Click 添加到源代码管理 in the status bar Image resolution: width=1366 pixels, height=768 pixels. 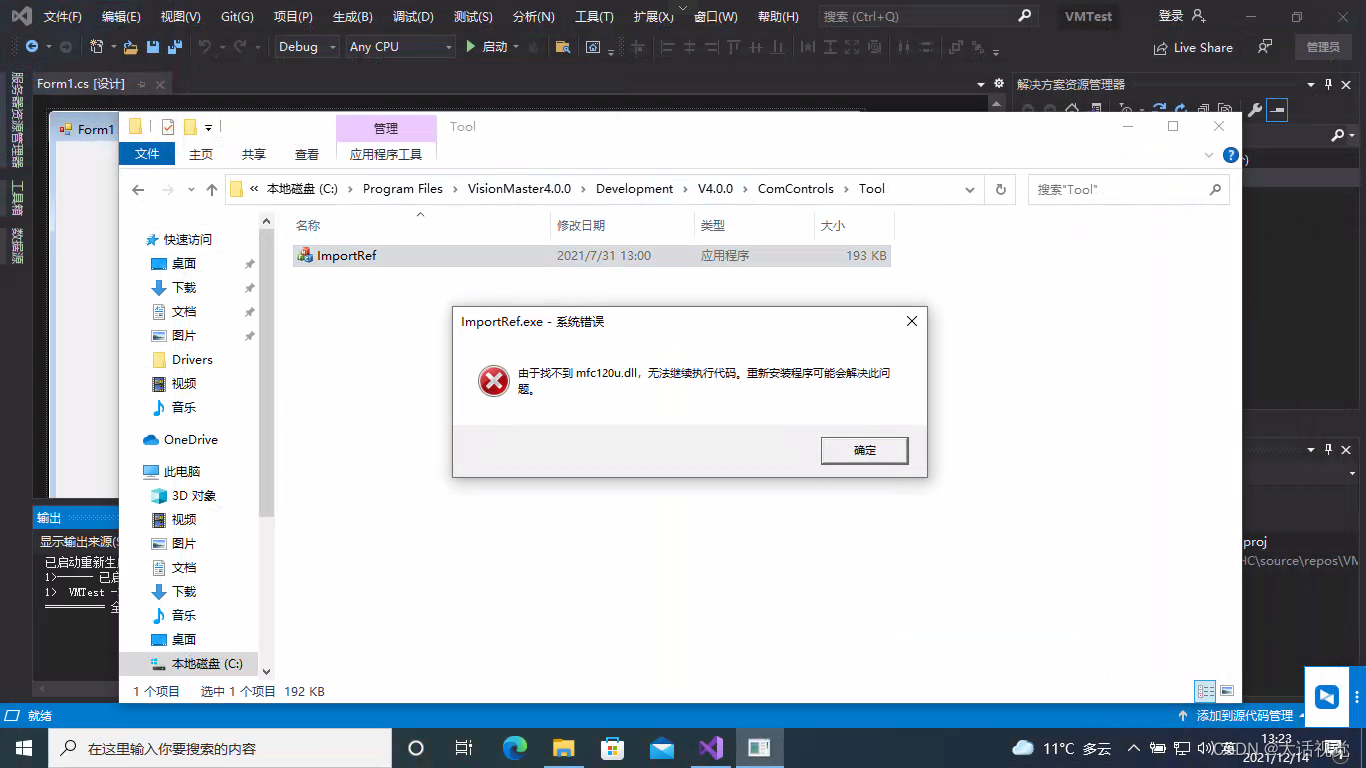[1244, 716]
